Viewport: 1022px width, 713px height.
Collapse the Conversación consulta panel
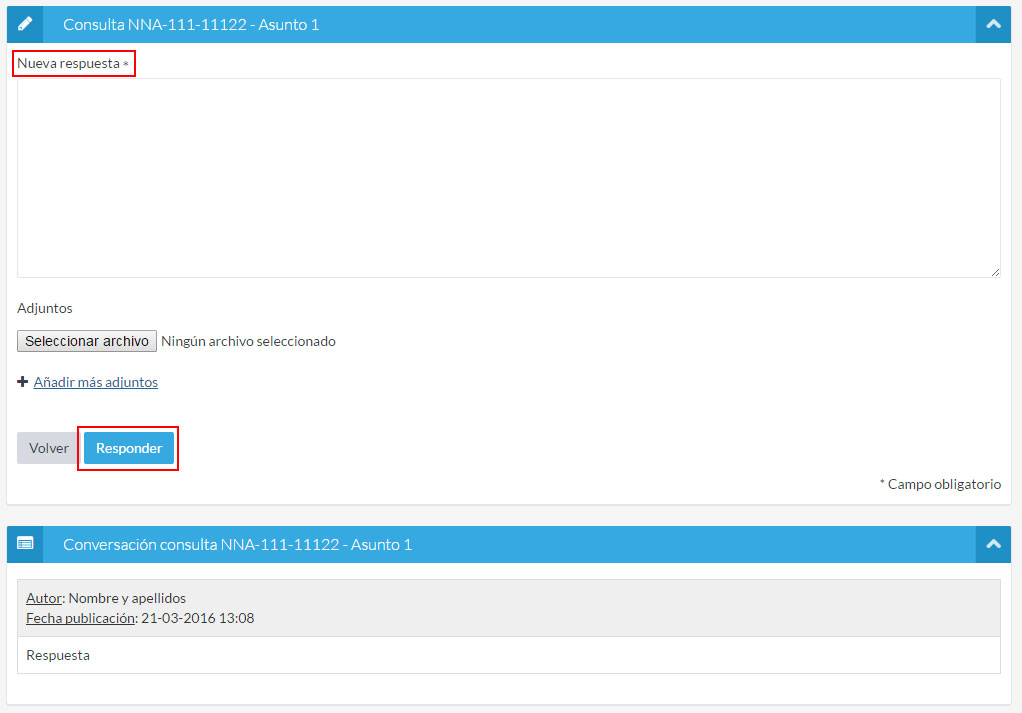pyautogui.click(x=993, y=544)
